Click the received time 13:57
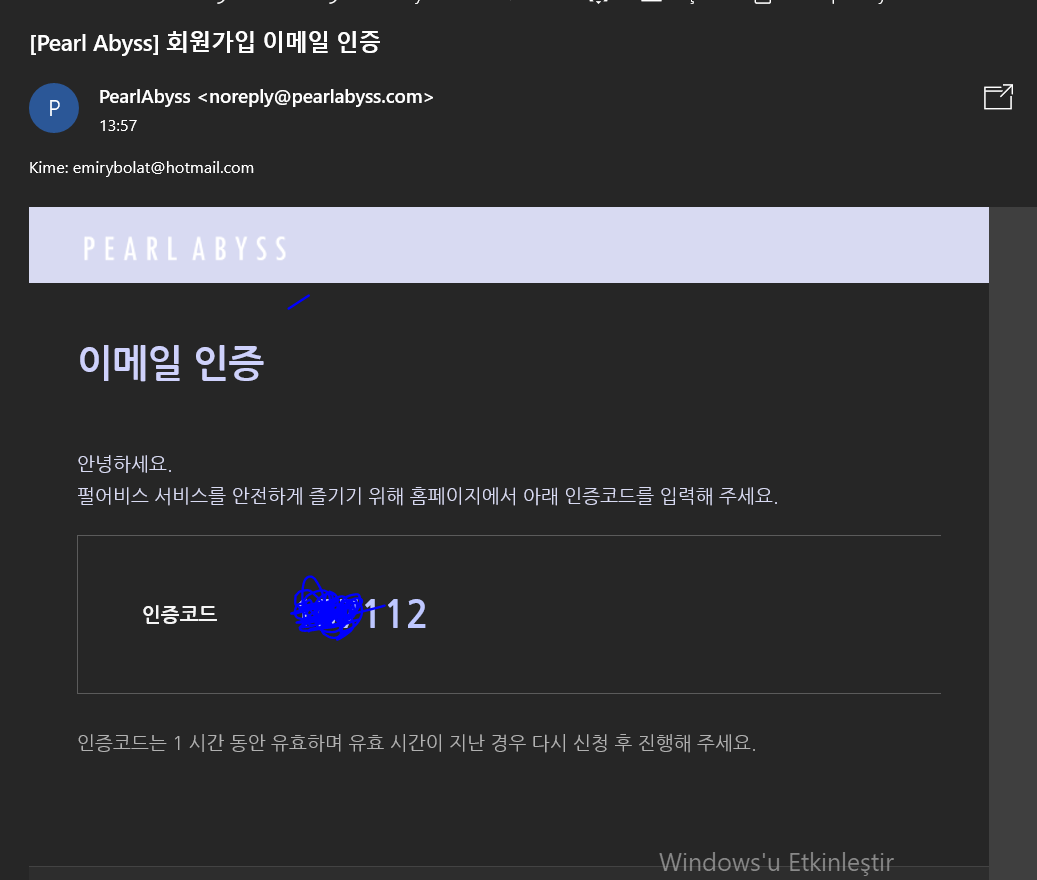The image size is (1037, 880). [x=118, y=126]
